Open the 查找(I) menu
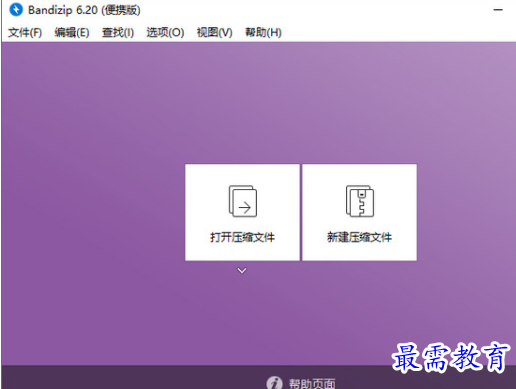Viewport: 516px width, 389px height. pyautogui.click(x=118, y=32)
